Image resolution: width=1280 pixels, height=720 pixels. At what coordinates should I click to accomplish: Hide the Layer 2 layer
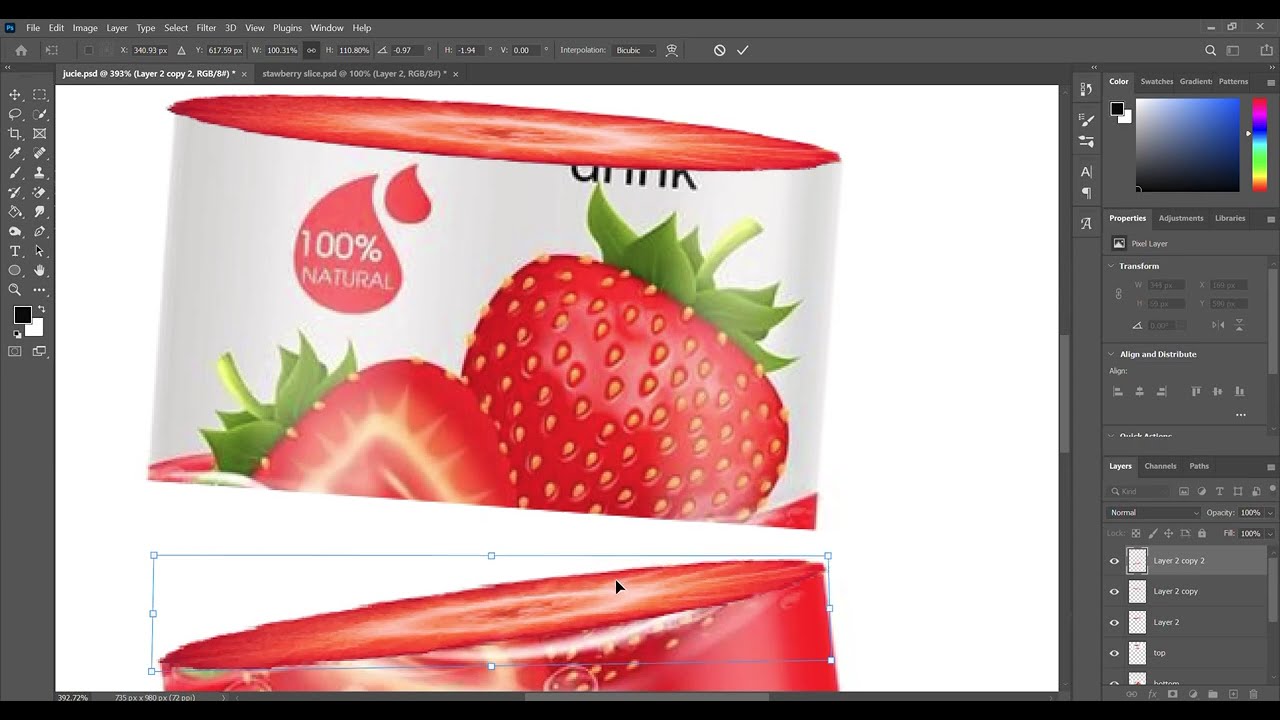[1115, 623]
